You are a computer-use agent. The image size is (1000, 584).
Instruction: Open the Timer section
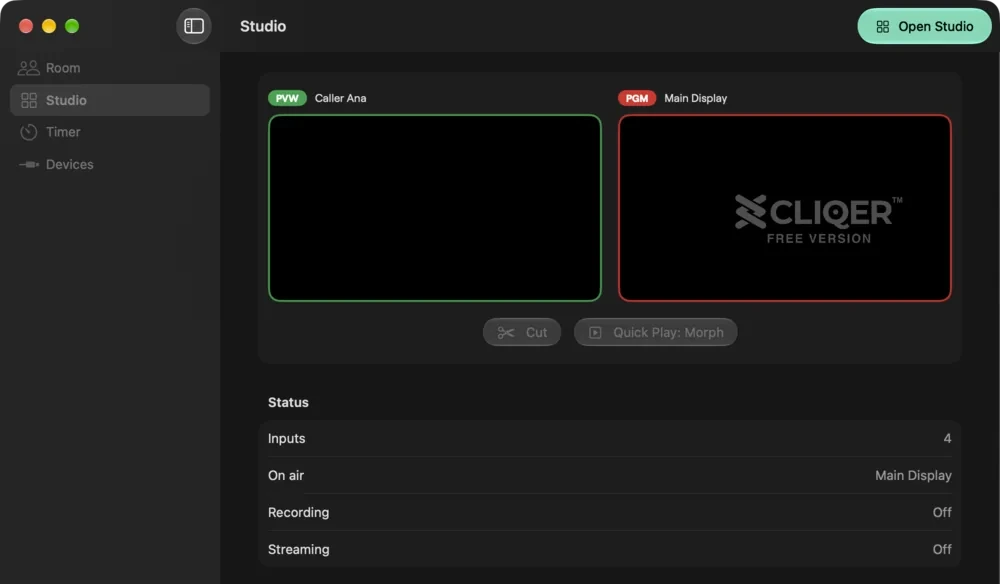[x=110, y=132]
